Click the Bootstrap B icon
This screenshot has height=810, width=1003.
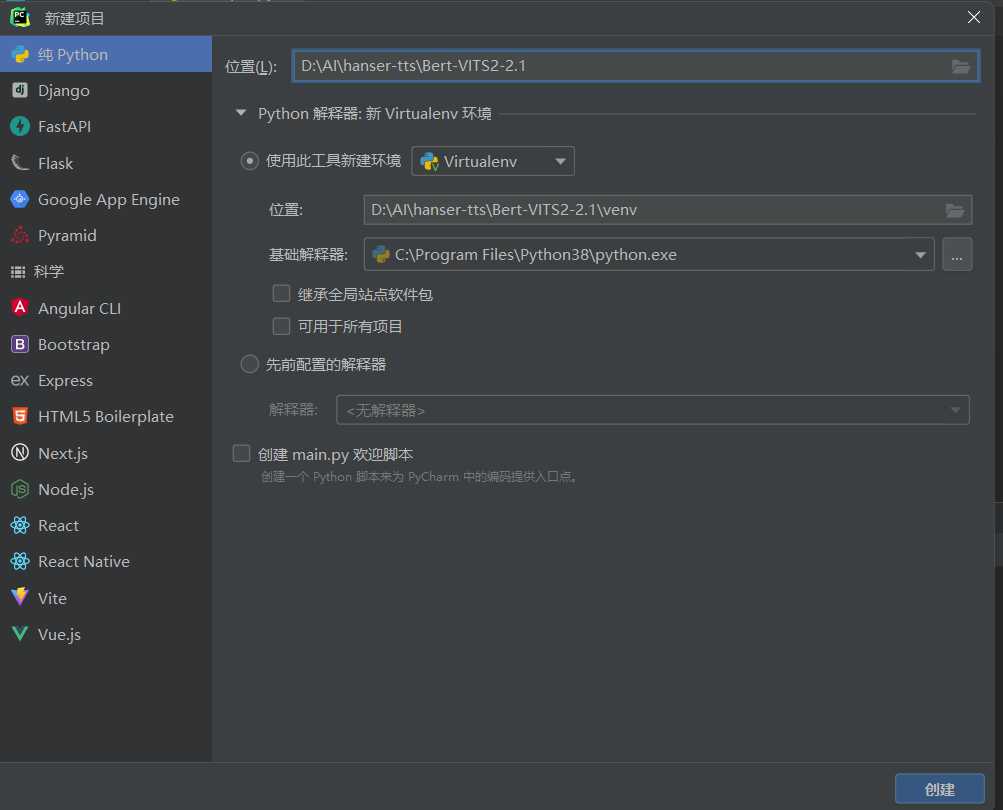20,344
